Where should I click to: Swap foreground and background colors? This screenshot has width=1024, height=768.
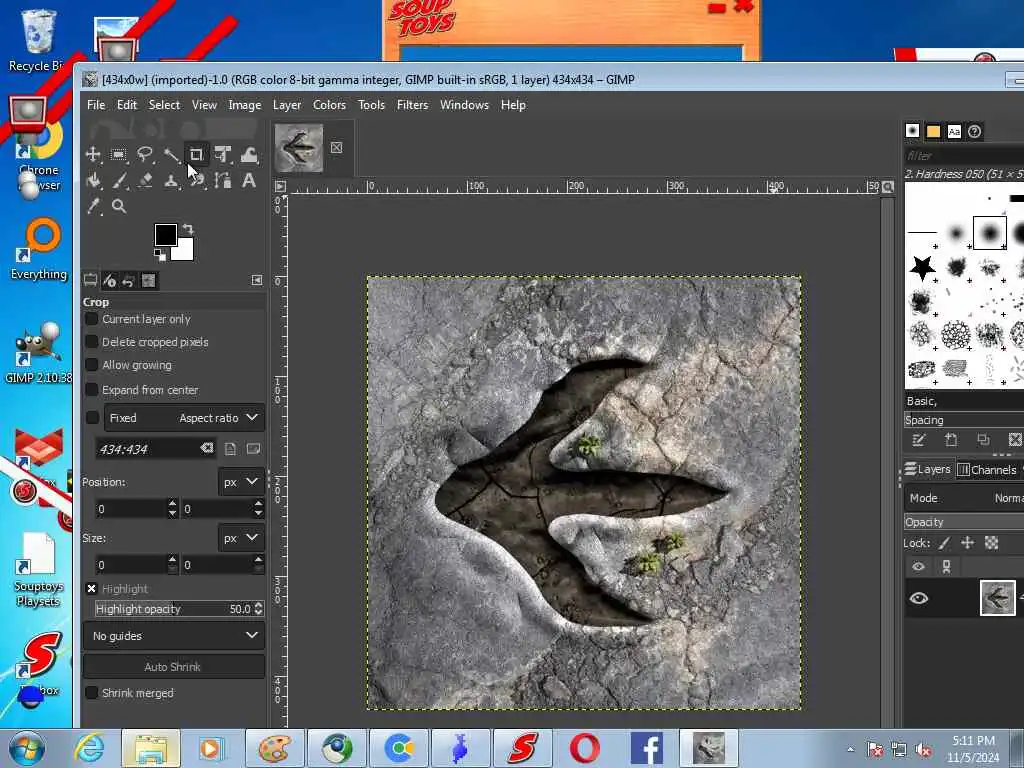[x=188, y=229]
